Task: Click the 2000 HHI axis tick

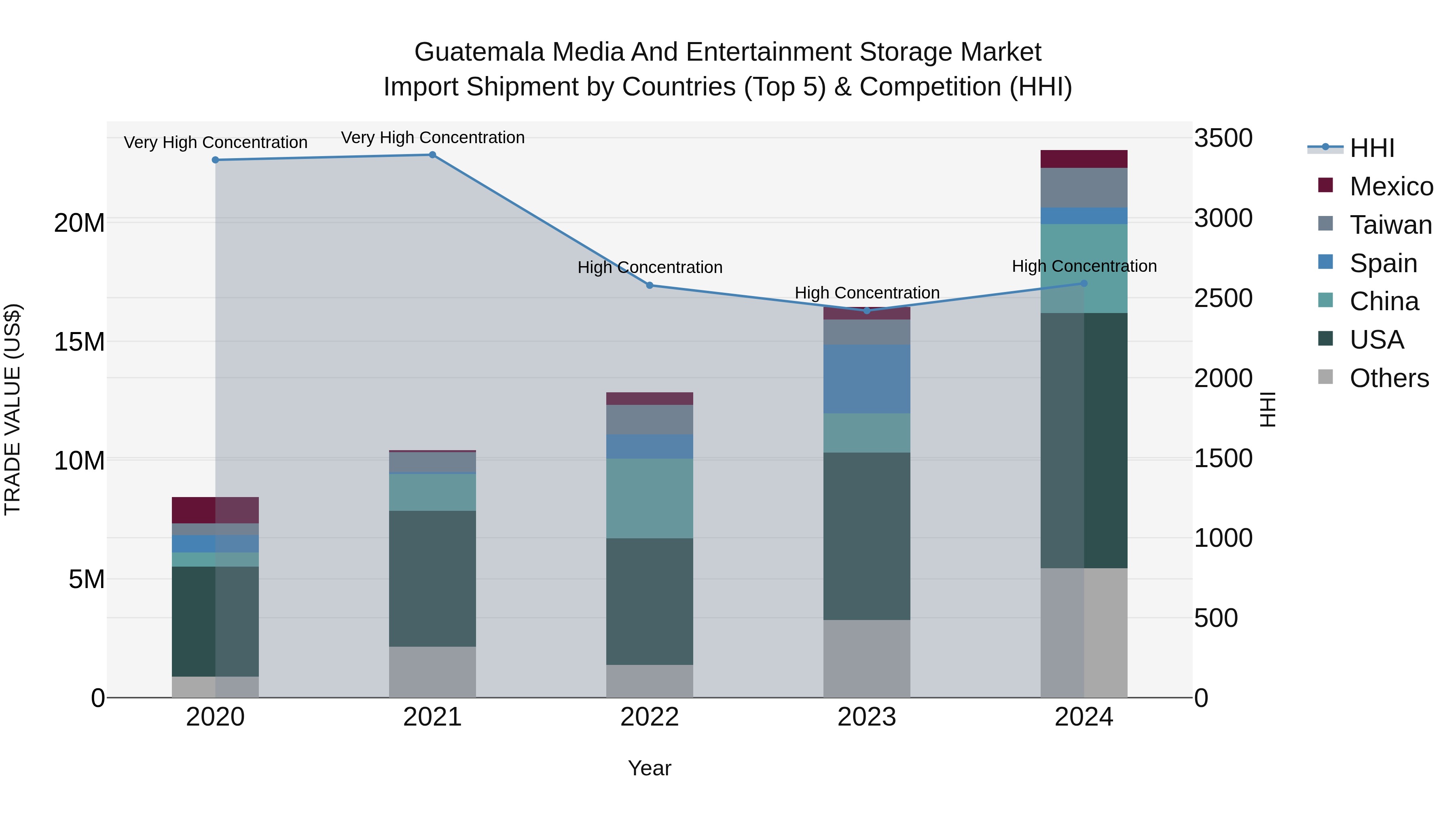Action: (x=1223, y=378)
